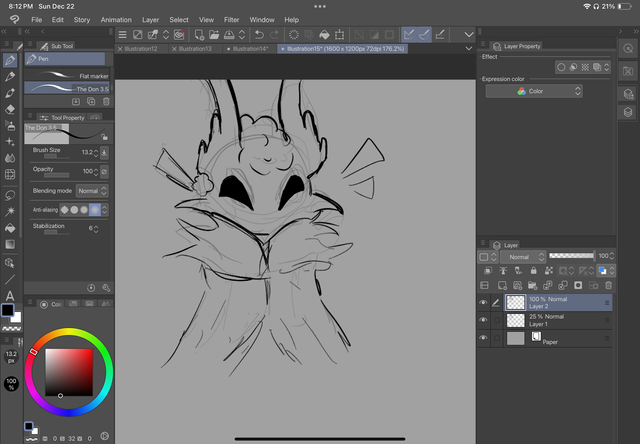This screenshot has width=640, height=444.
Task: Open the Blending mode Normal dropdown
Action: click(x=89, y=190)
